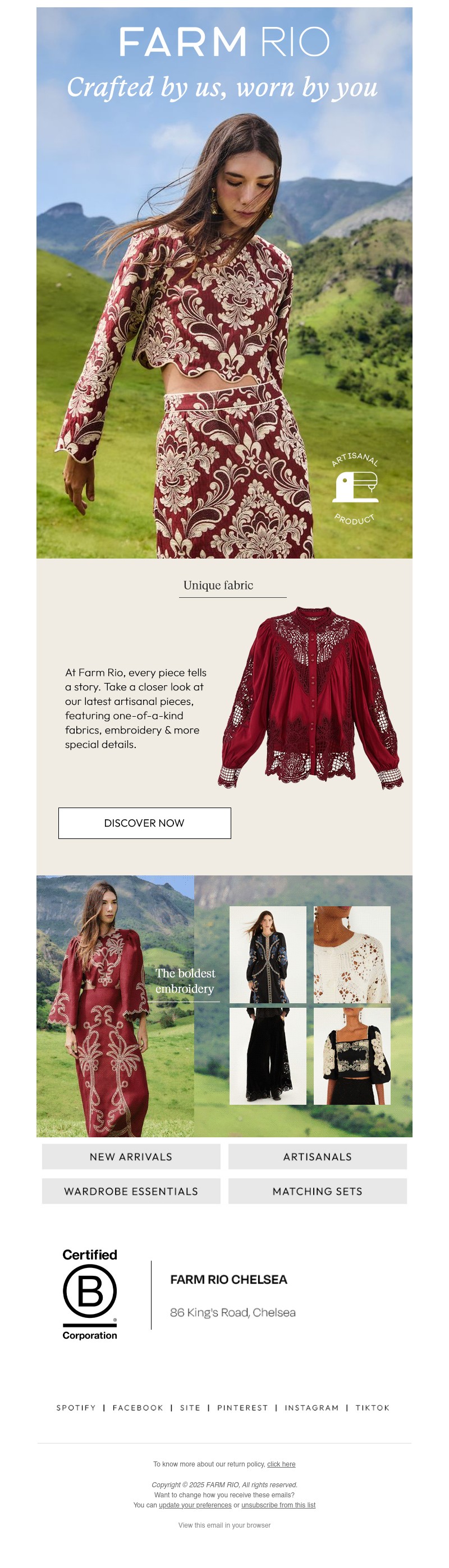
Task: Click the DISCOVER NOW button
Action: click(144, 823)
